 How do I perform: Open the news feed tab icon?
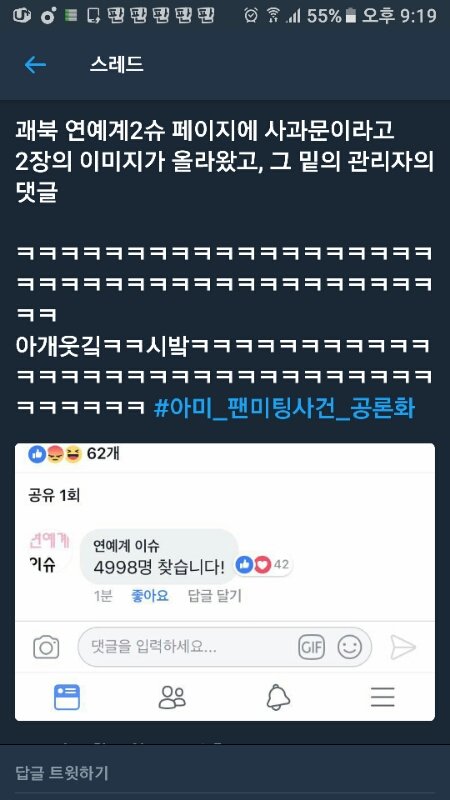coord(67,697)
